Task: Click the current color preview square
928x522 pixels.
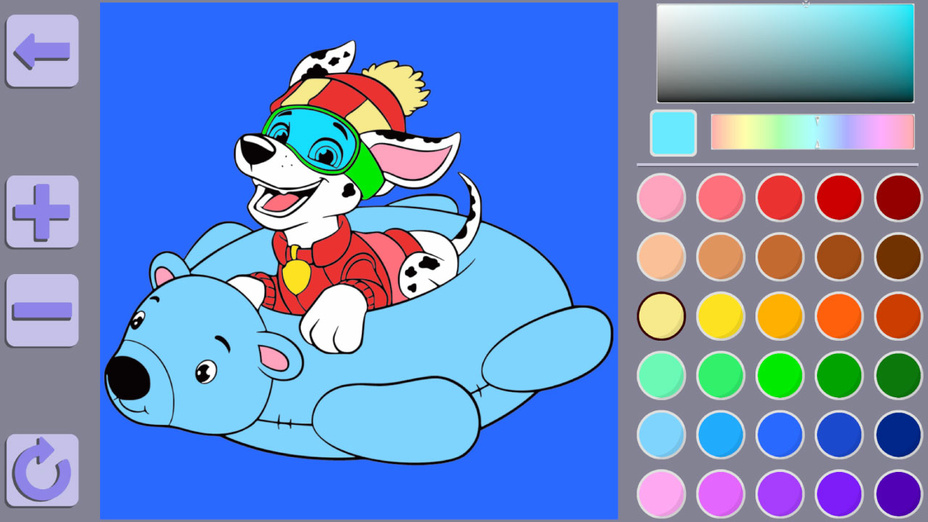Action: point(673,133)
